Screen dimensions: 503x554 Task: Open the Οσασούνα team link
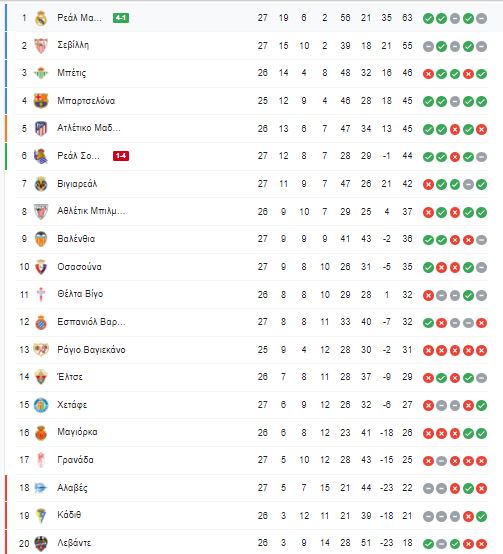(x=79, y=267)
